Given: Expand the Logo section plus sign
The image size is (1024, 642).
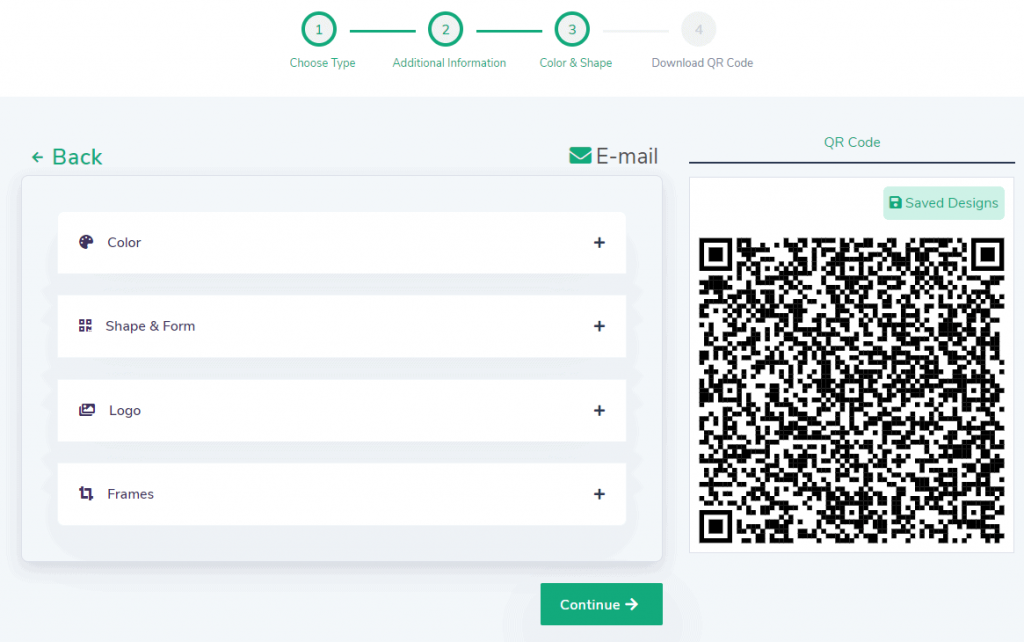Looking at the screenshot, I should coord(599,411).
